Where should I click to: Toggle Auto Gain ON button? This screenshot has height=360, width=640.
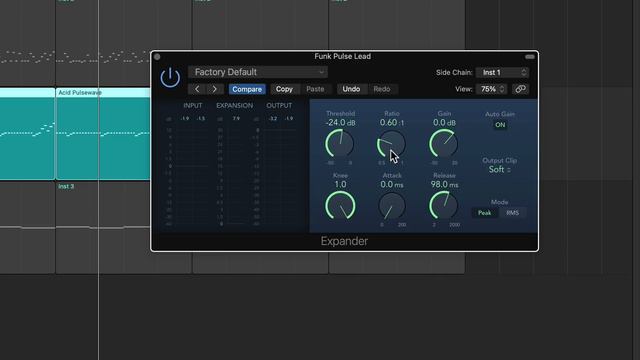click(x=500, y=125)
